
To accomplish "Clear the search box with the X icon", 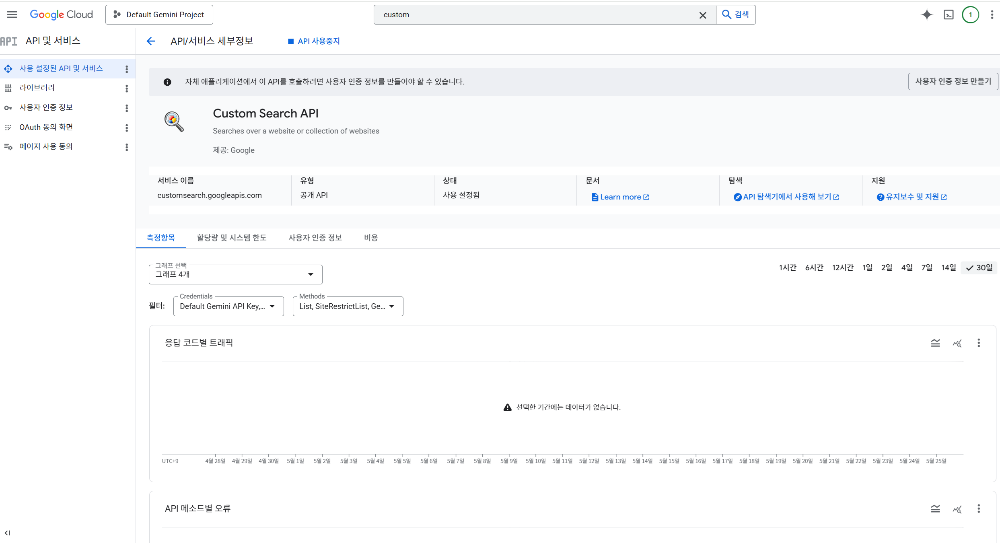I will 703,15.
